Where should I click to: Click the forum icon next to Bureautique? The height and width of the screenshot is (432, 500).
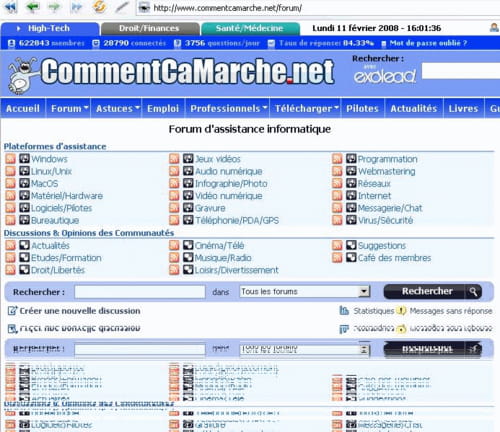24,220
